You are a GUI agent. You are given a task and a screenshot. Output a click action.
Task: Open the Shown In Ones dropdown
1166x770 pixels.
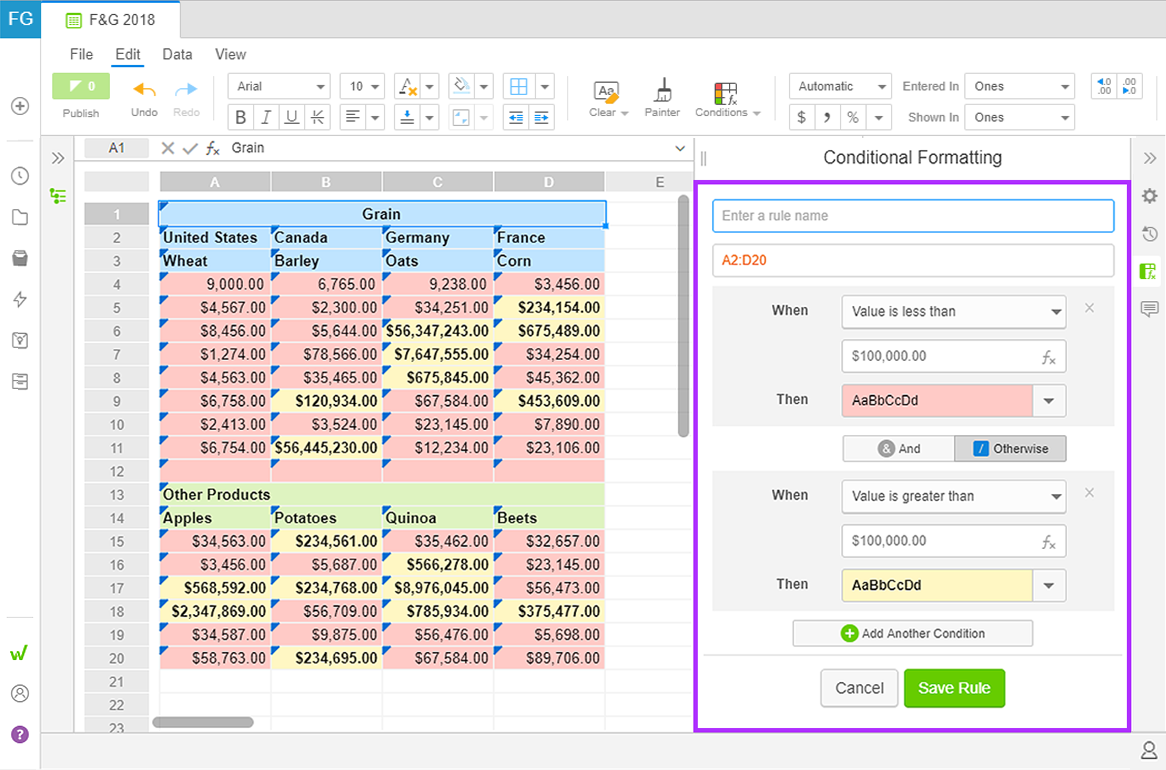tap(1020, 118)
